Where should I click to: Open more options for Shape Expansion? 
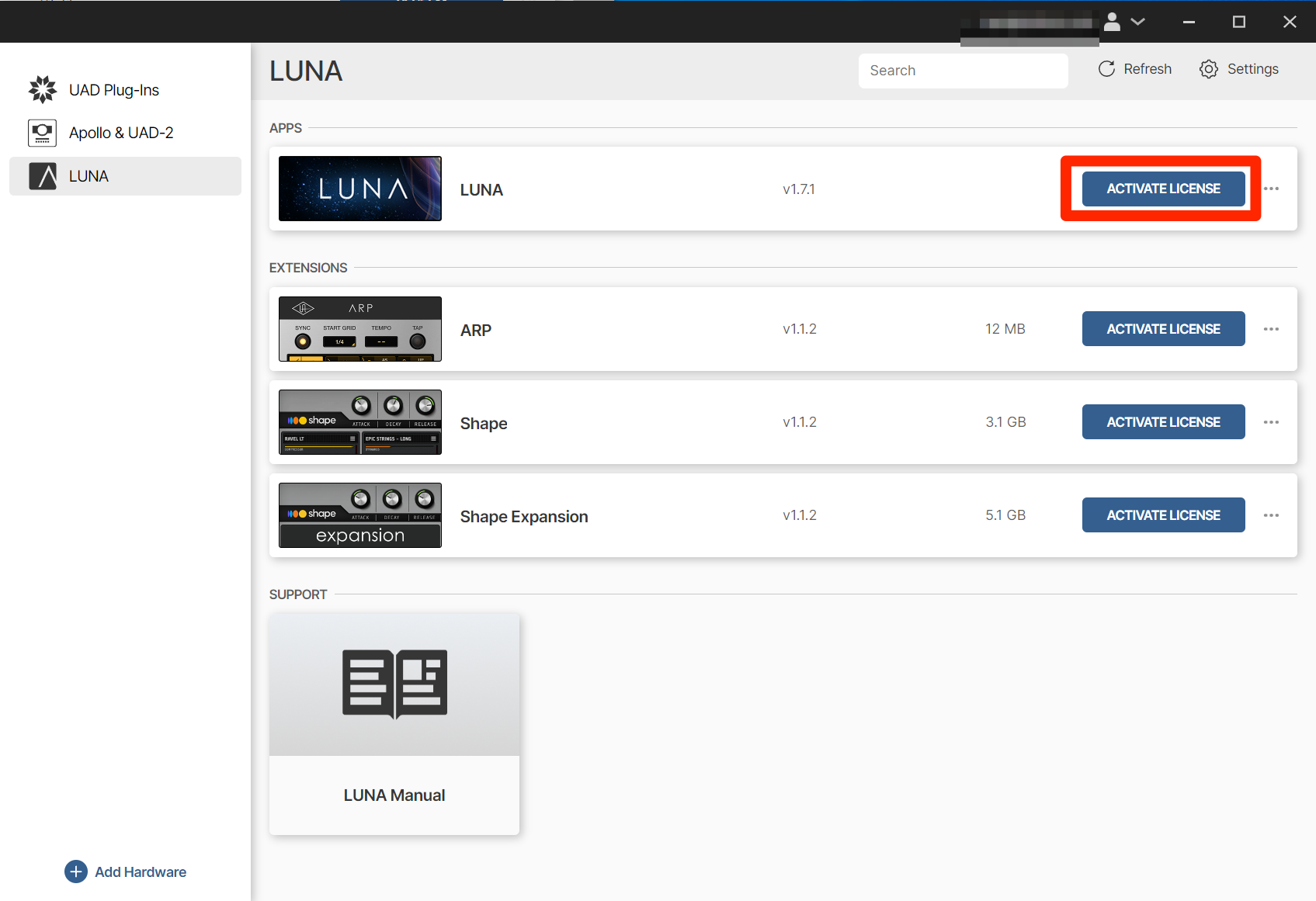tap(1271, 515)
